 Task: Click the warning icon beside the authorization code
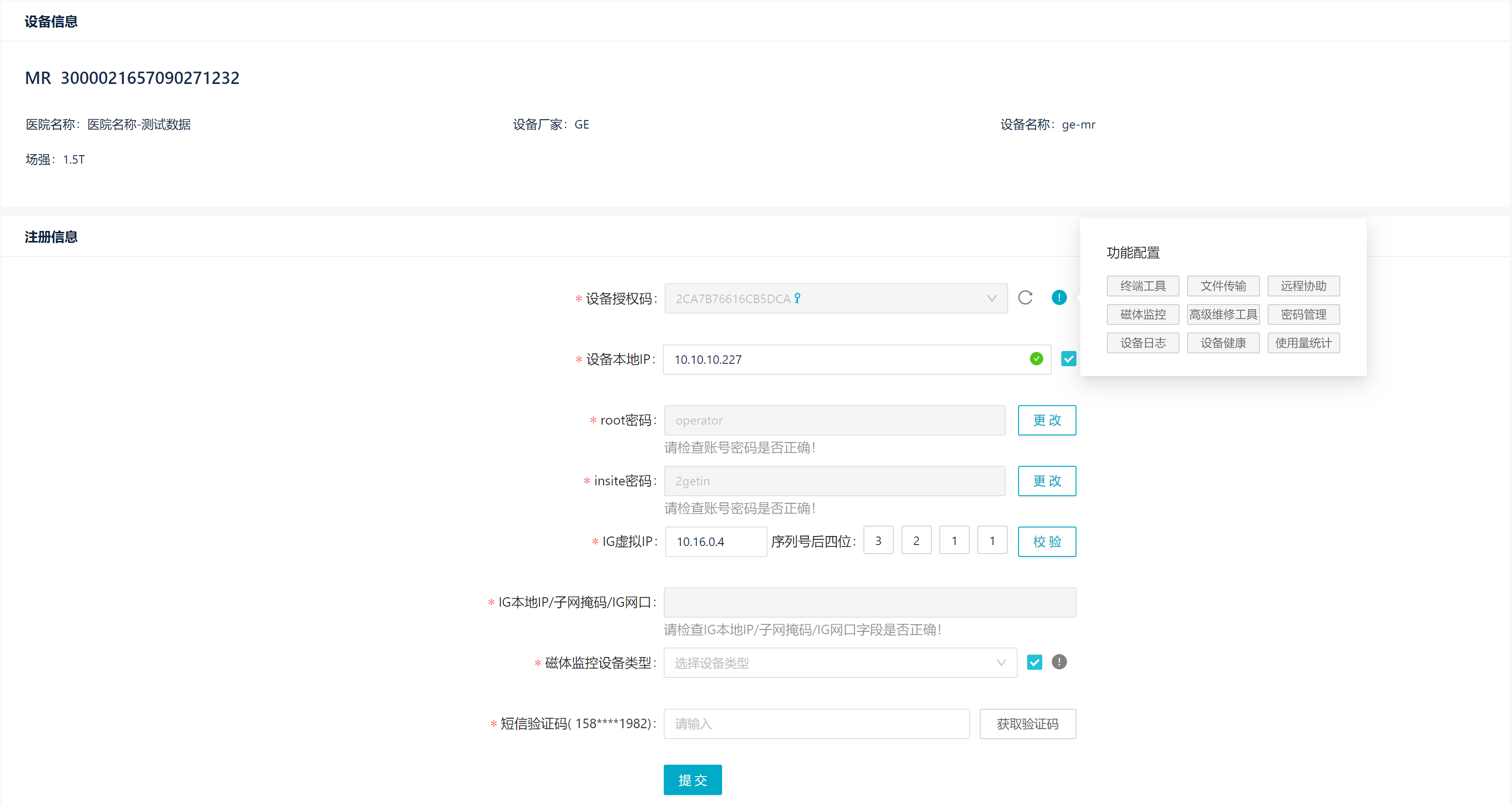pyautogui.click(x=1059, y=297)
